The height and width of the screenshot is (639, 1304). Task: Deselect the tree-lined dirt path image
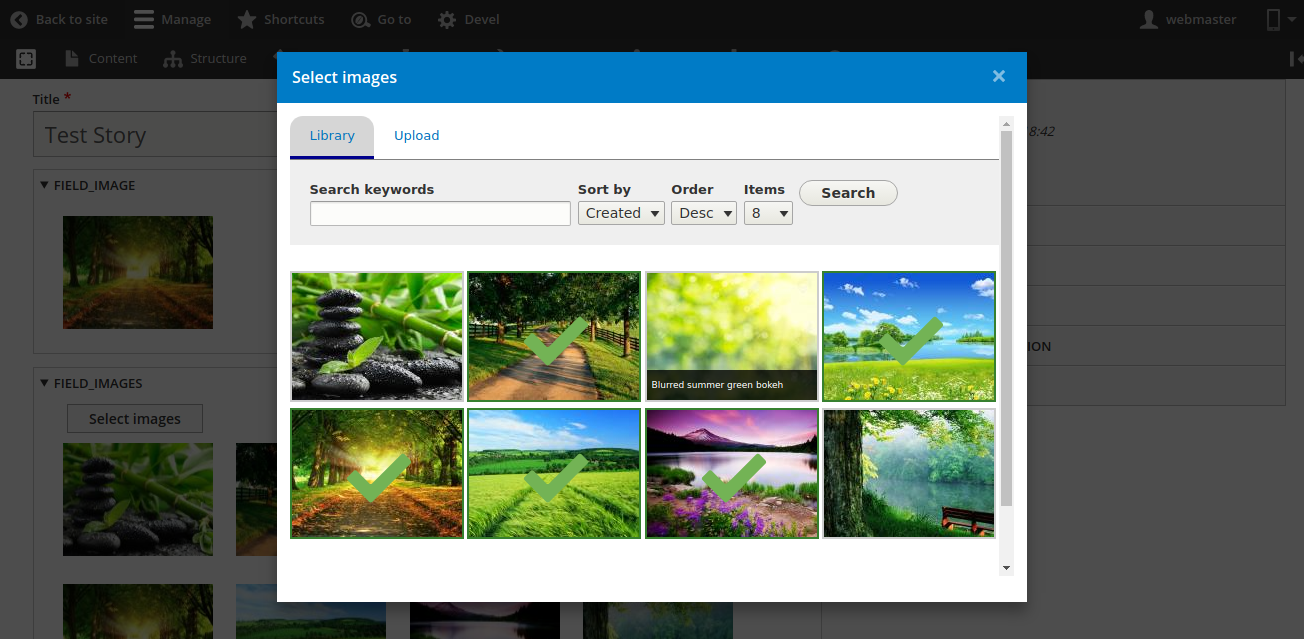554,336
